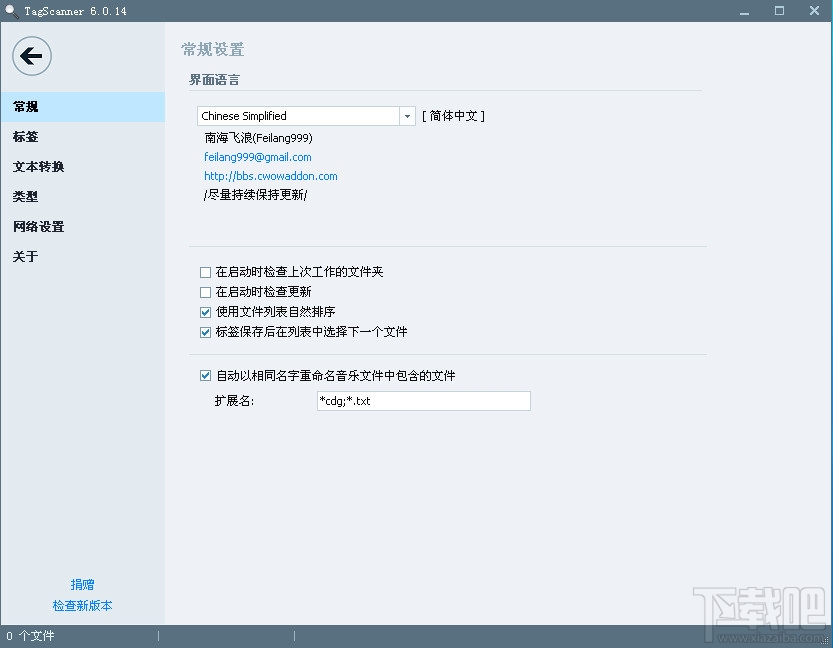Switch to the 文本转换 settings section
This screenshot has height=648, width=833.
38,167
